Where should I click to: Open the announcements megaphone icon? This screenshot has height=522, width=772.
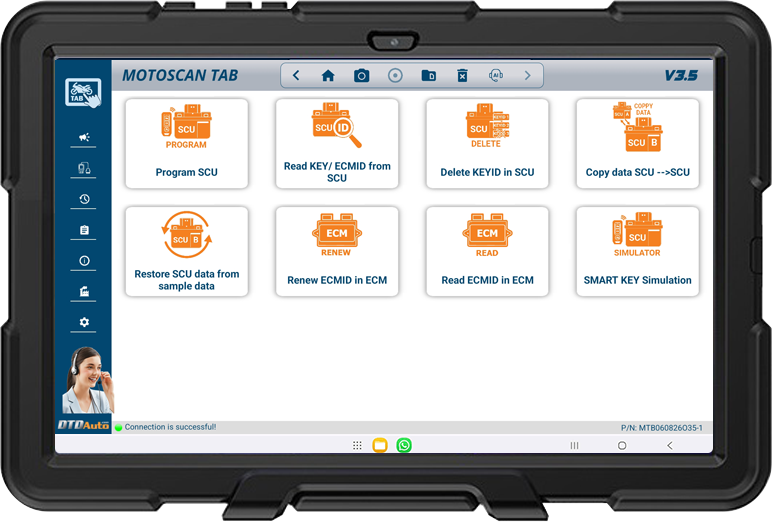point(84,137)
